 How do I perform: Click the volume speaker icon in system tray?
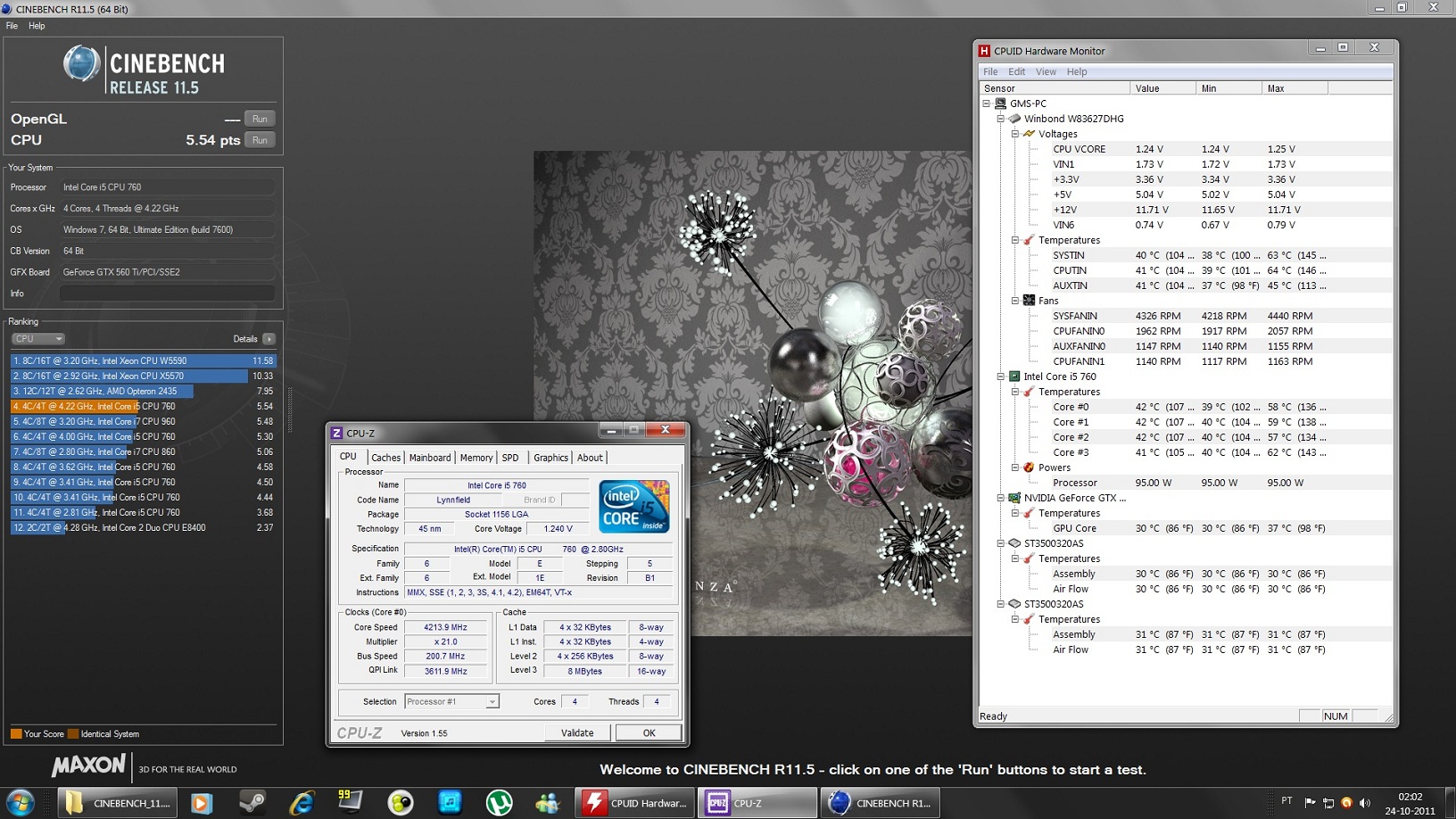(x=1365, y=802)
